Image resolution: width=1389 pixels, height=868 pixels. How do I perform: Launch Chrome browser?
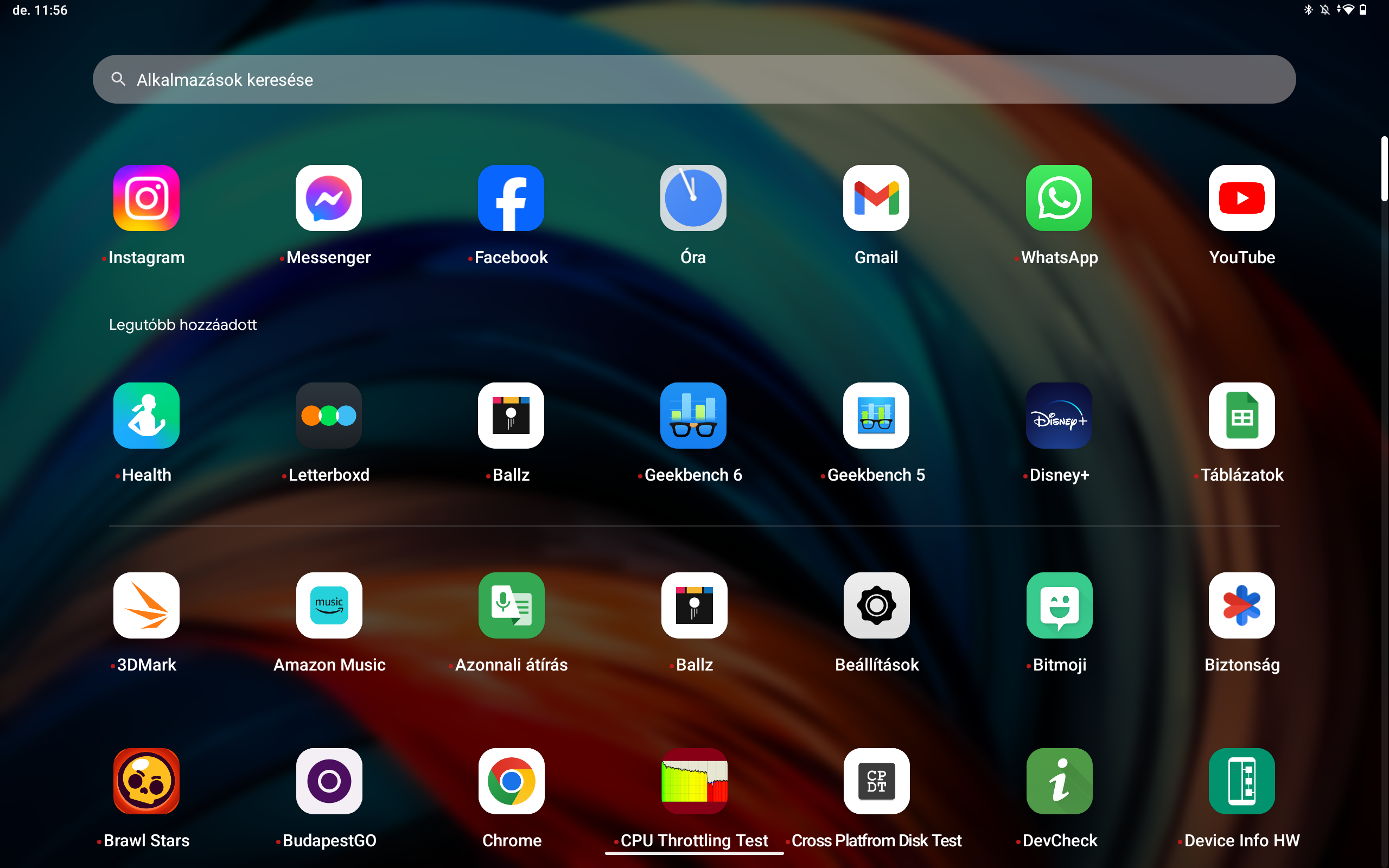511,781
